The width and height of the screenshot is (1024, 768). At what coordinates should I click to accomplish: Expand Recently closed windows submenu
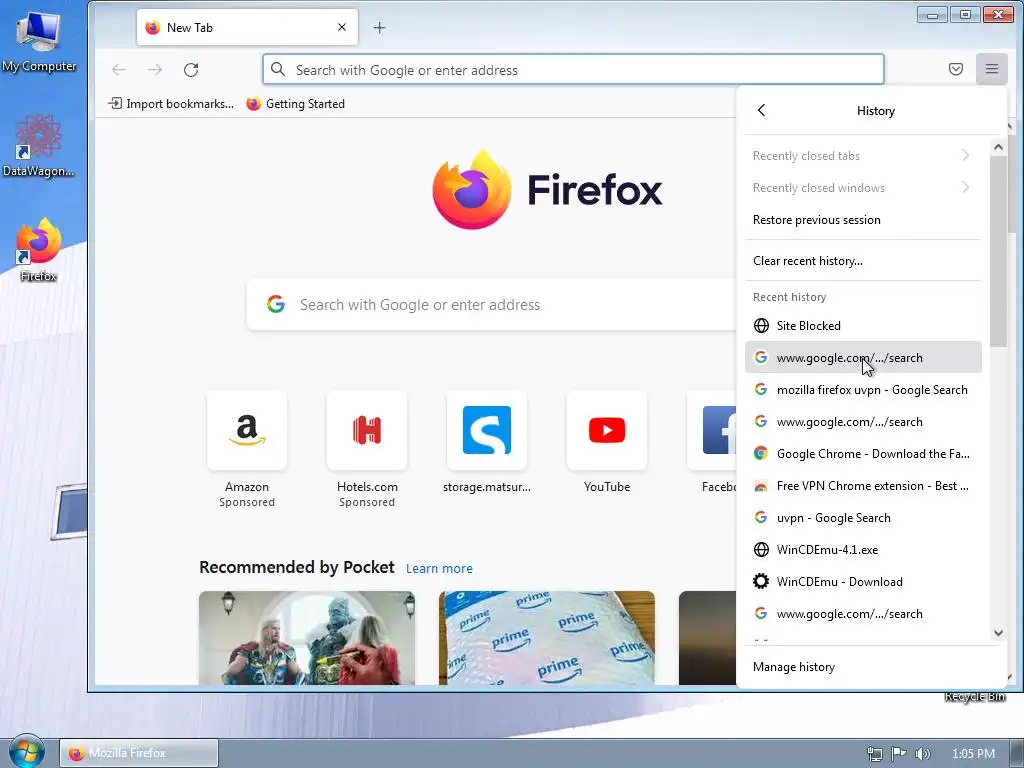[x=863, y=187]
